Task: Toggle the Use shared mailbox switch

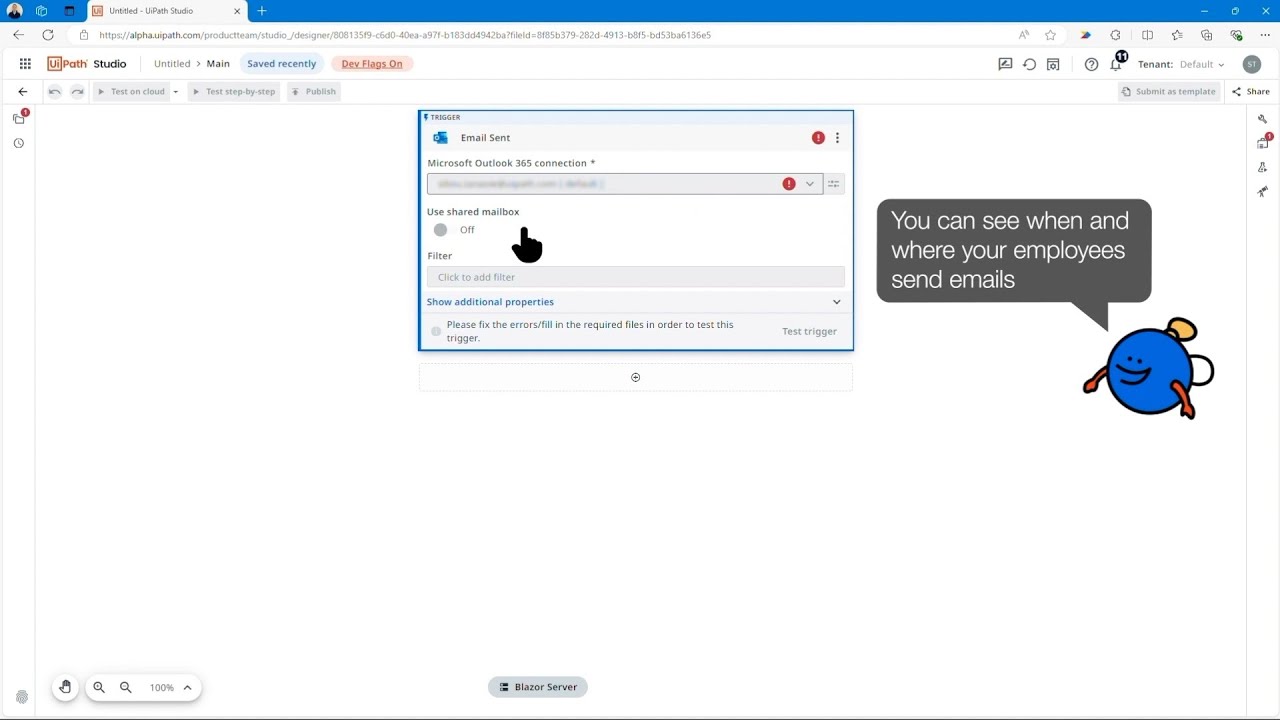Action: [441, 230]
